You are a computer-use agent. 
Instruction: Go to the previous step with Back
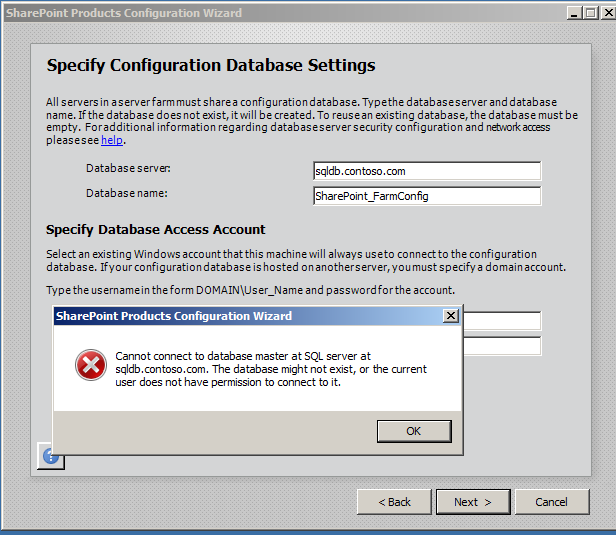pos(394,502)
